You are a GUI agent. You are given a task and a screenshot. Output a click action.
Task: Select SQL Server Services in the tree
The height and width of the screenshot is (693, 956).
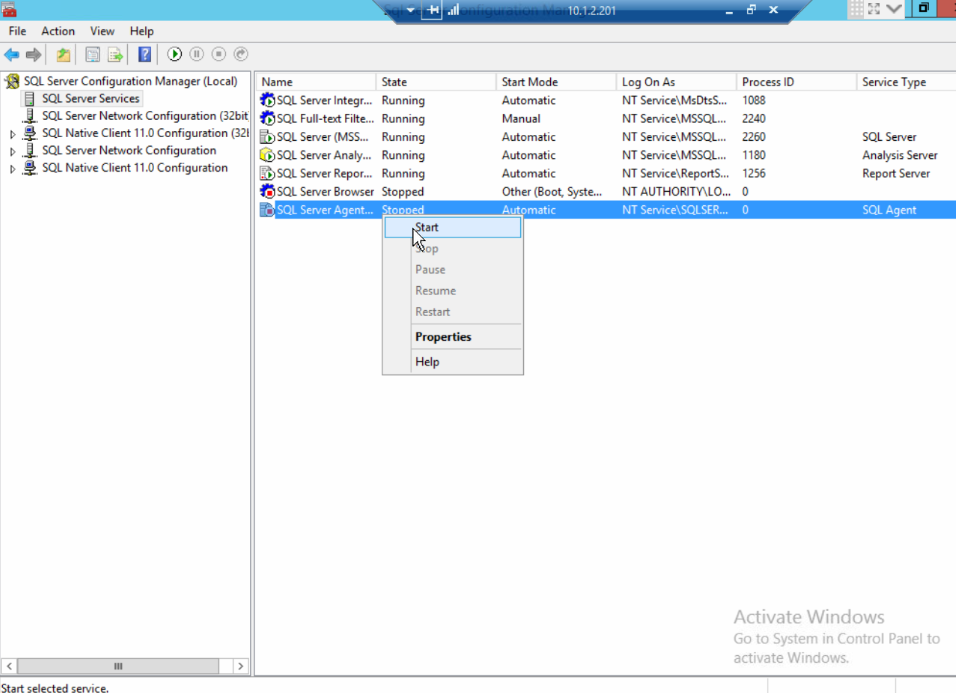(x=91, y=99)
